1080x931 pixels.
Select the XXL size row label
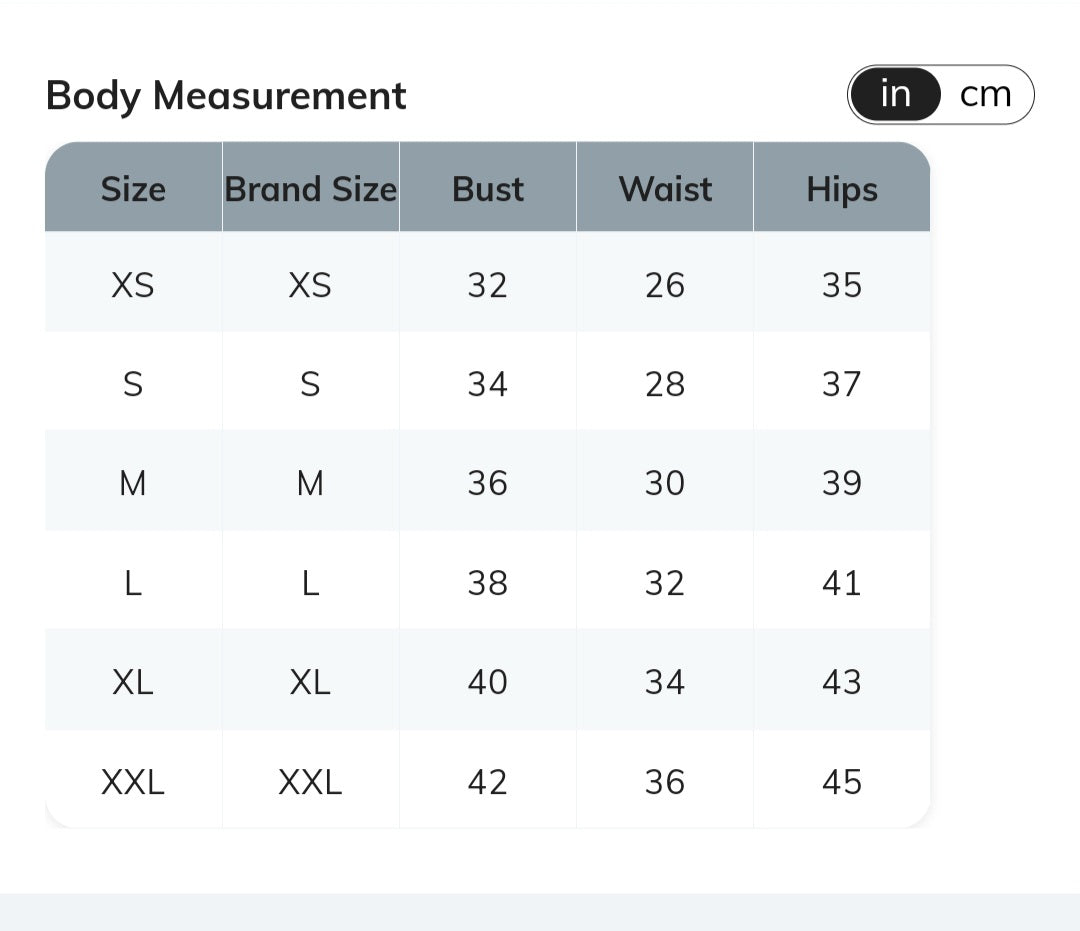pos(133,782)
